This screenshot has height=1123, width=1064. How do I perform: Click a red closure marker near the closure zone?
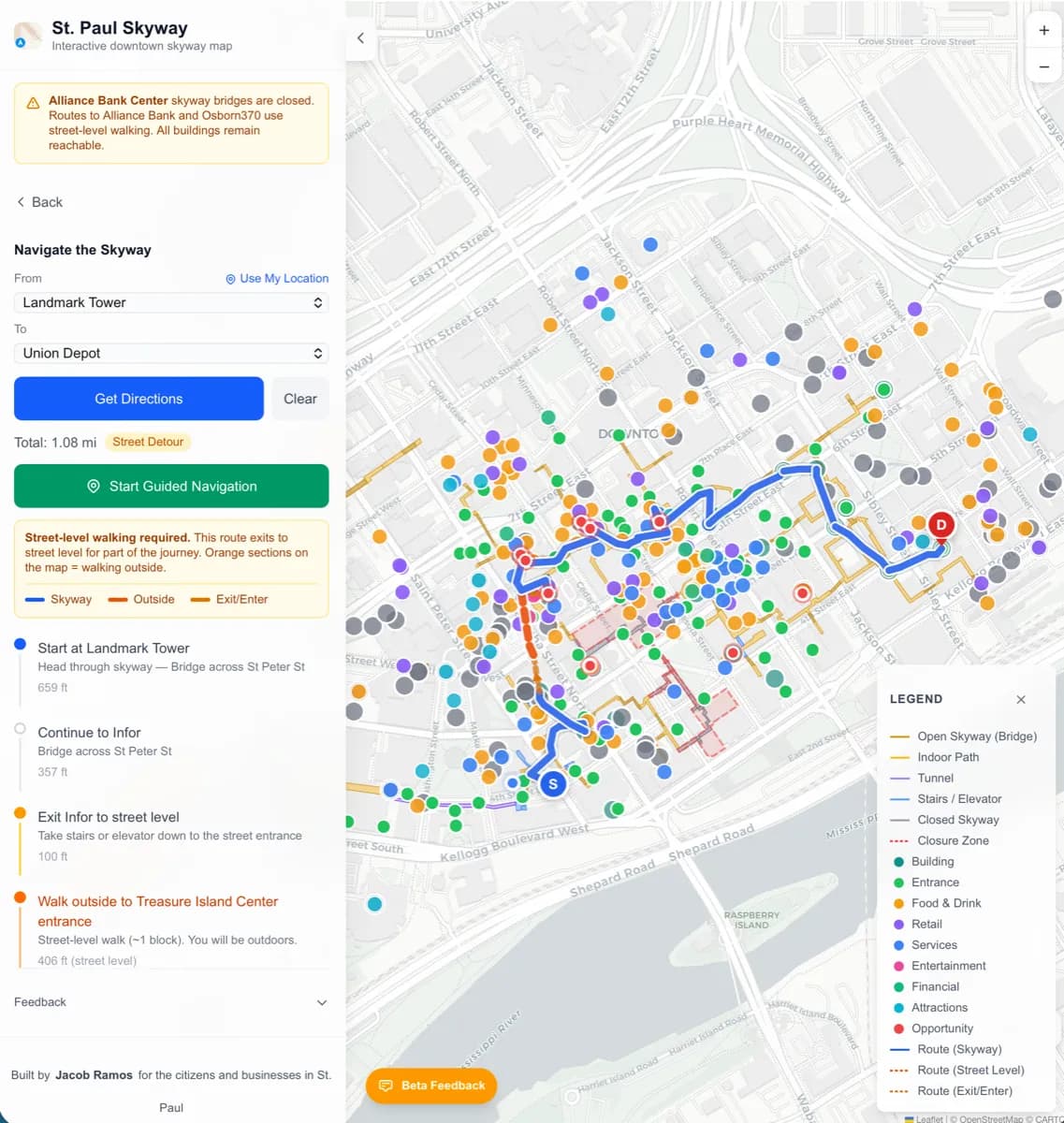tap(803, 592)
